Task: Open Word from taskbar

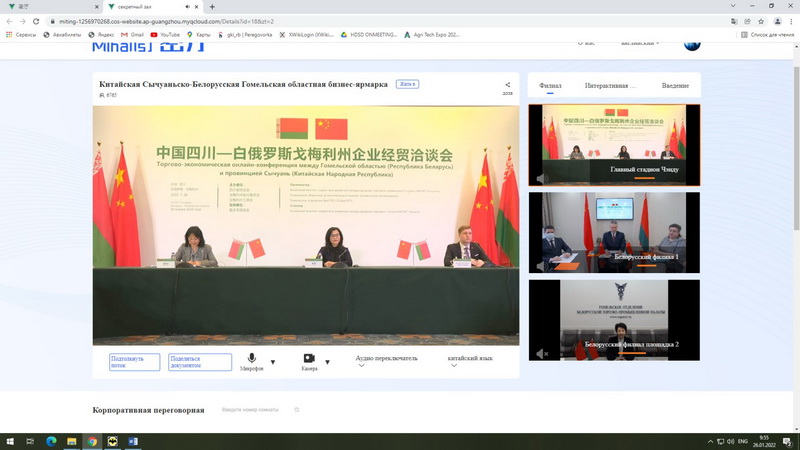Action: coord(133,441)
